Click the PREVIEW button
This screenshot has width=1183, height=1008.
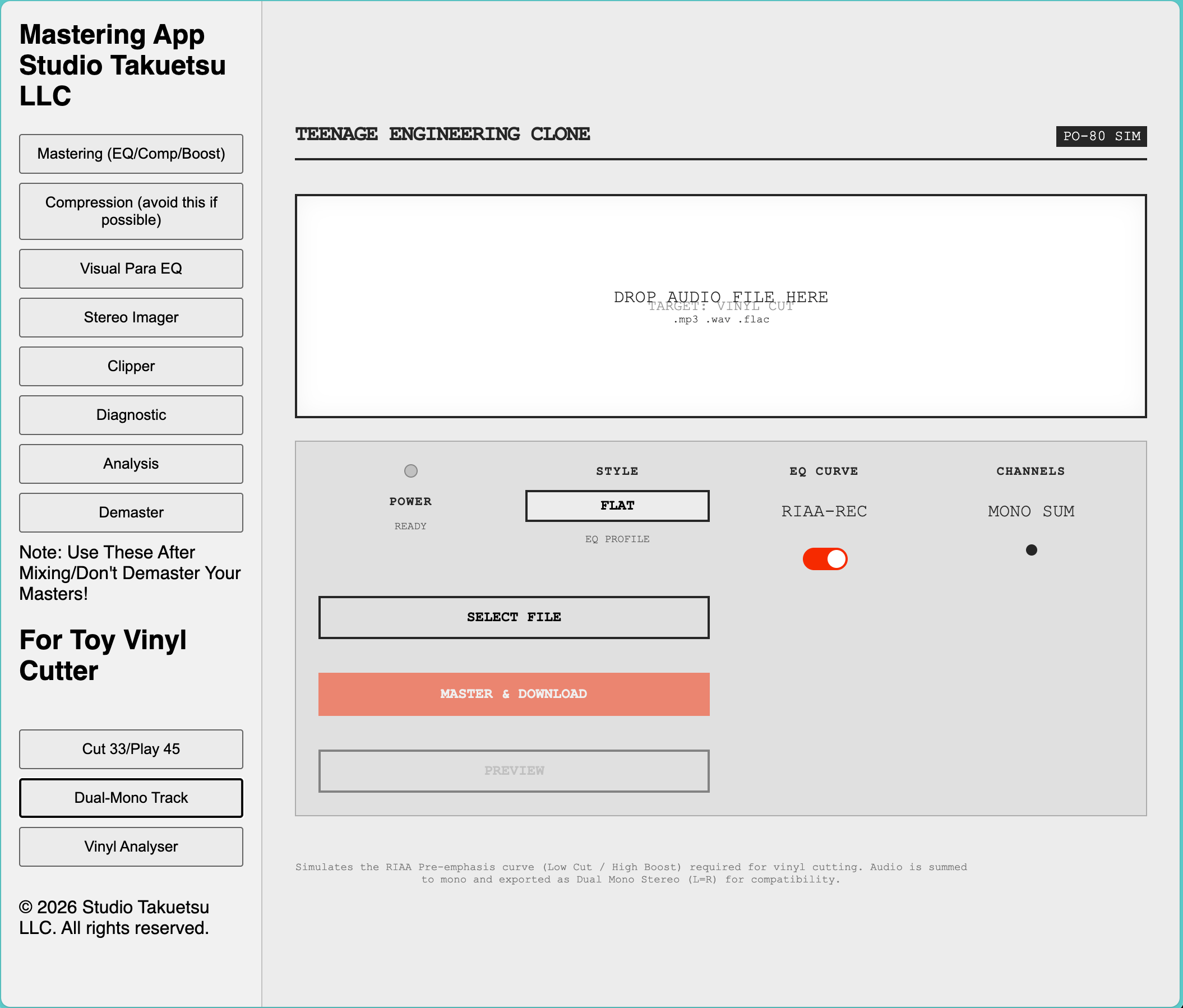[x=513, y=770]
